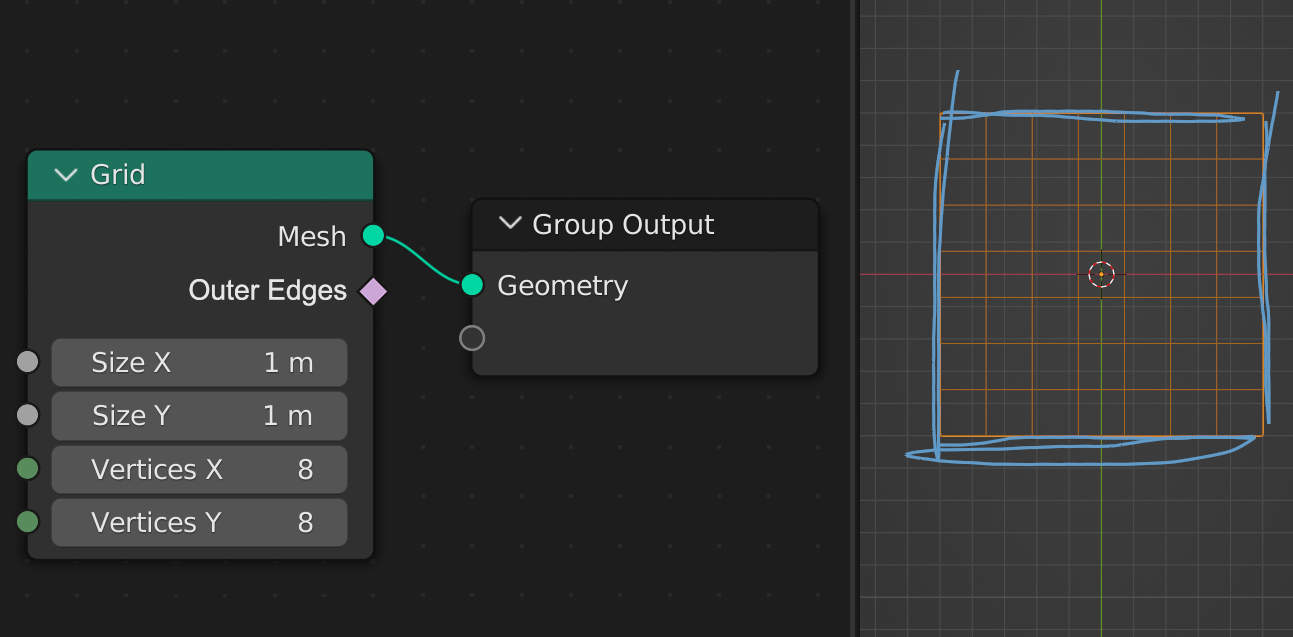Click the Outer Edges diamond output socket
1293x637 pixels.
pos(373,291)
